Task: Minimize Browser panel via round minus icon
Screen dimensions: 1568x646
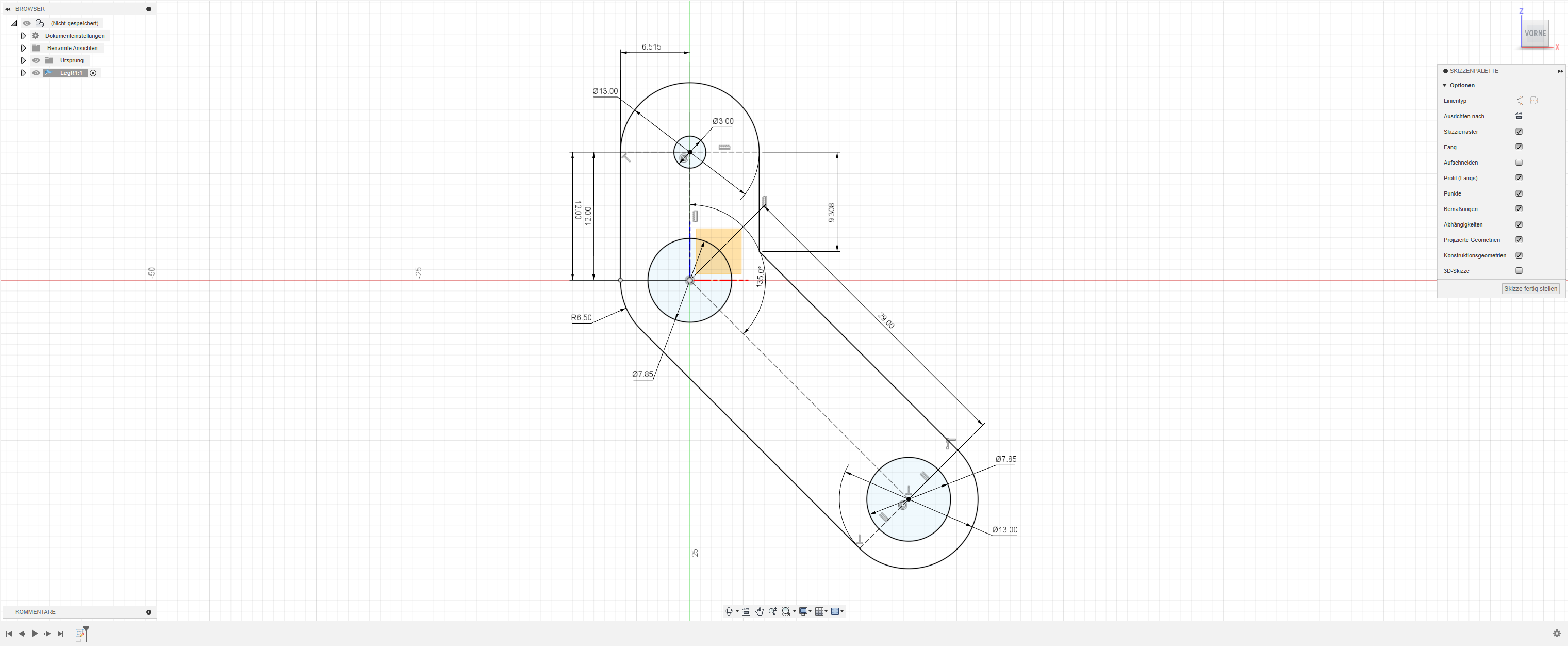Action: [x=148, y=9]
